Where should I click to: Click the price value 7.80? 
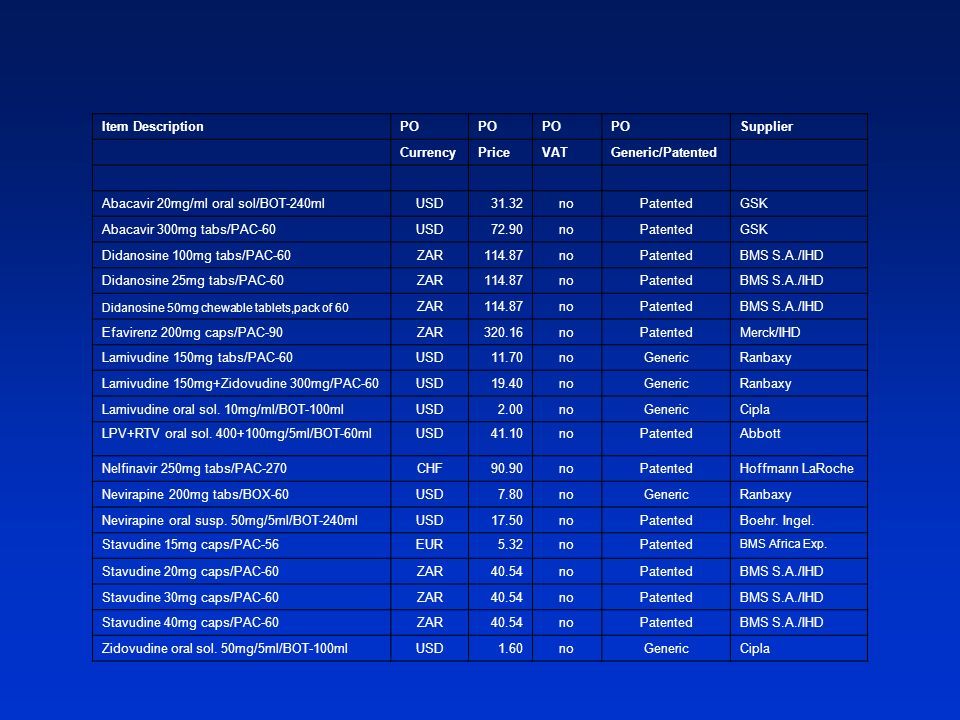pos(510,494)
